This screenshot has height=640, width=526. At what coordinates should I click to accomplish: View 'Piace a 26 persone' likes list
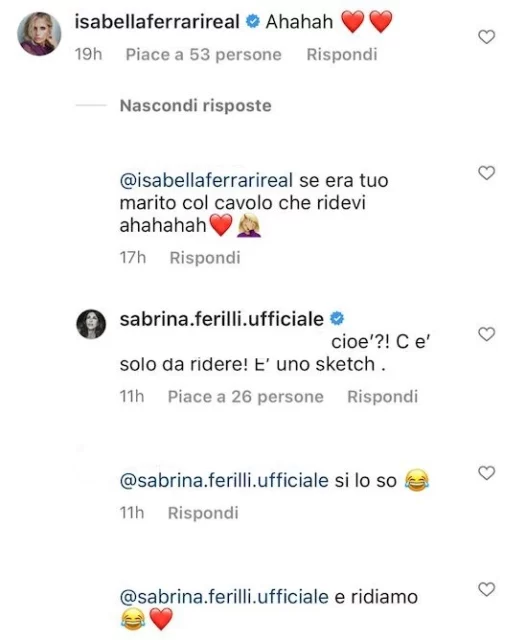coord(246,396)
